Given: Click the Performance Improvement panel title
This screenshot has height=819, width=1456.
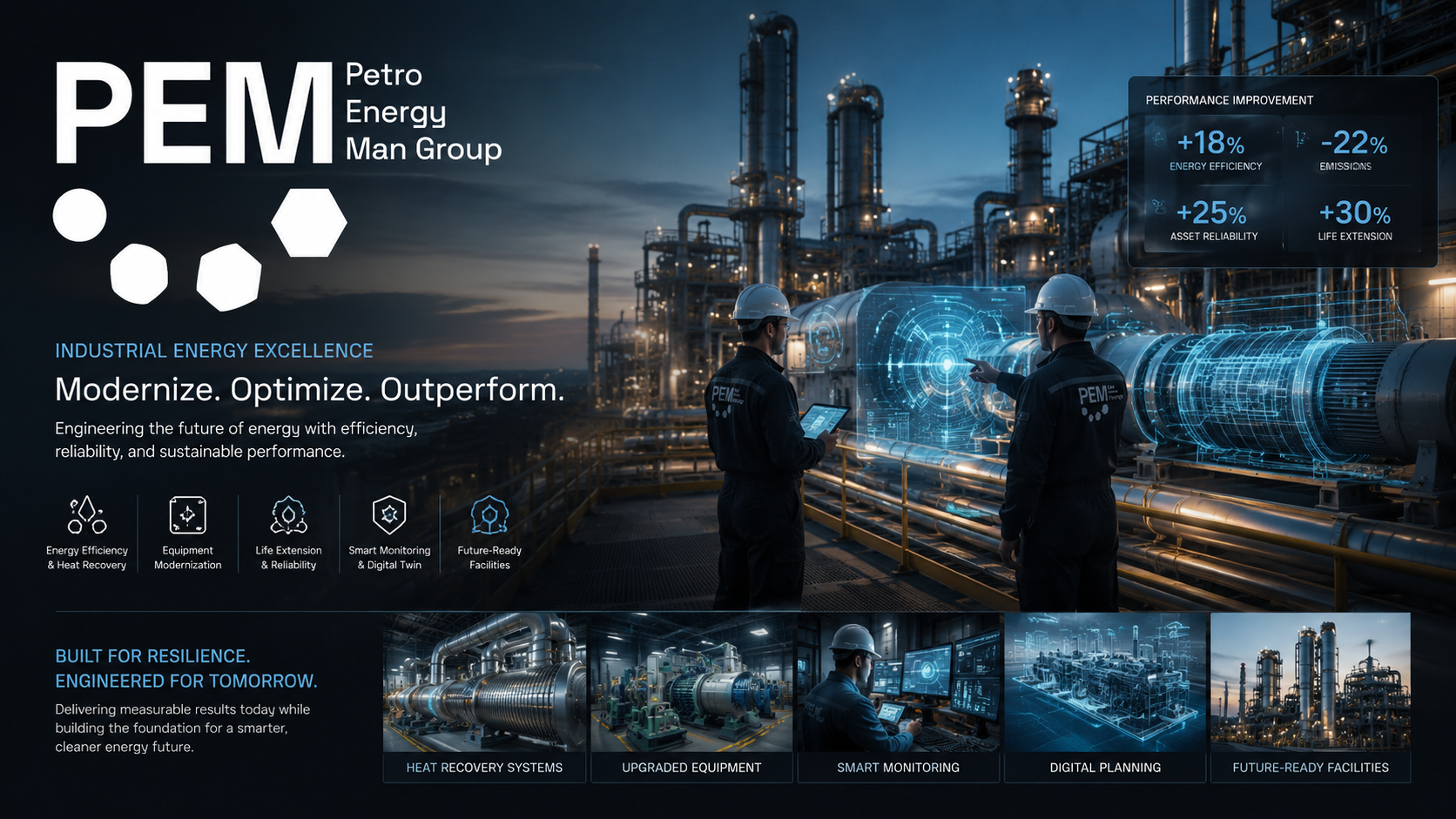Looking at the screenshot, I should tap(1229, 100).
